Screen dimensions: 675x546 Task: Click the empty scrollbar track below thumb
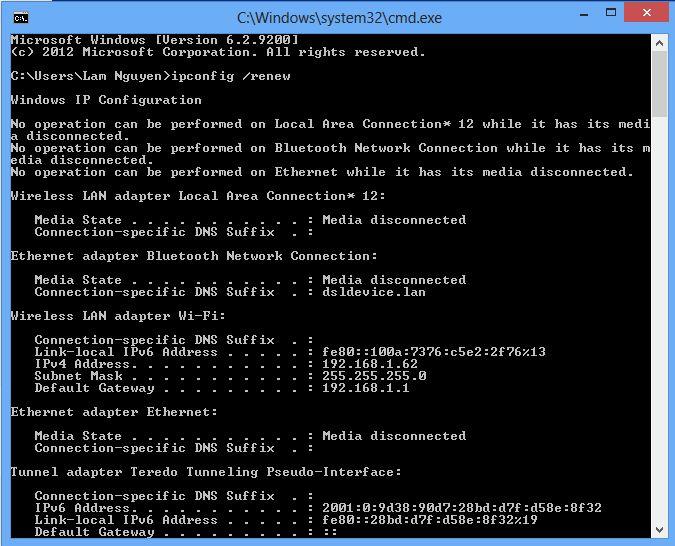click(659, 320)
